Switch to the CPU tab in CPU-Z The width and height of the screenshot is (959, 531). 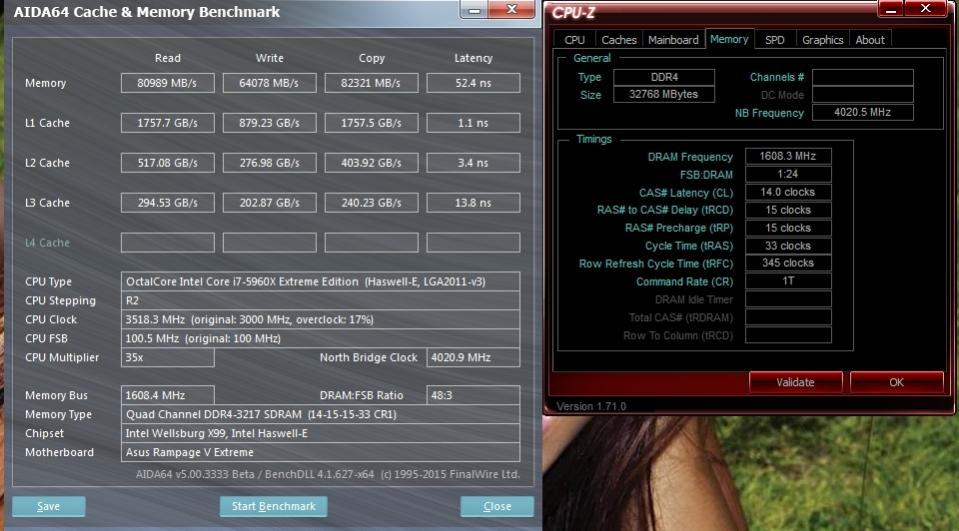pos(574,40)
